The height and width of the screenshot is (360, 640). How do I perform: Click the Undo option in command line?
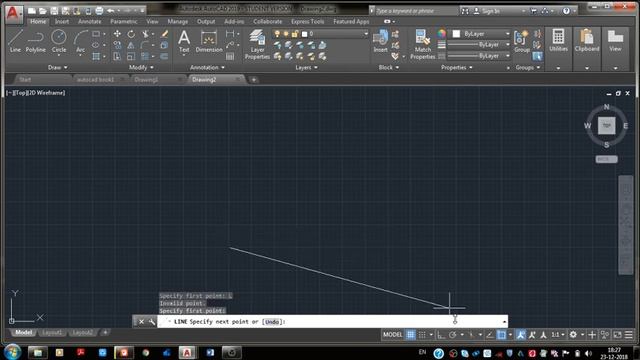272,322
